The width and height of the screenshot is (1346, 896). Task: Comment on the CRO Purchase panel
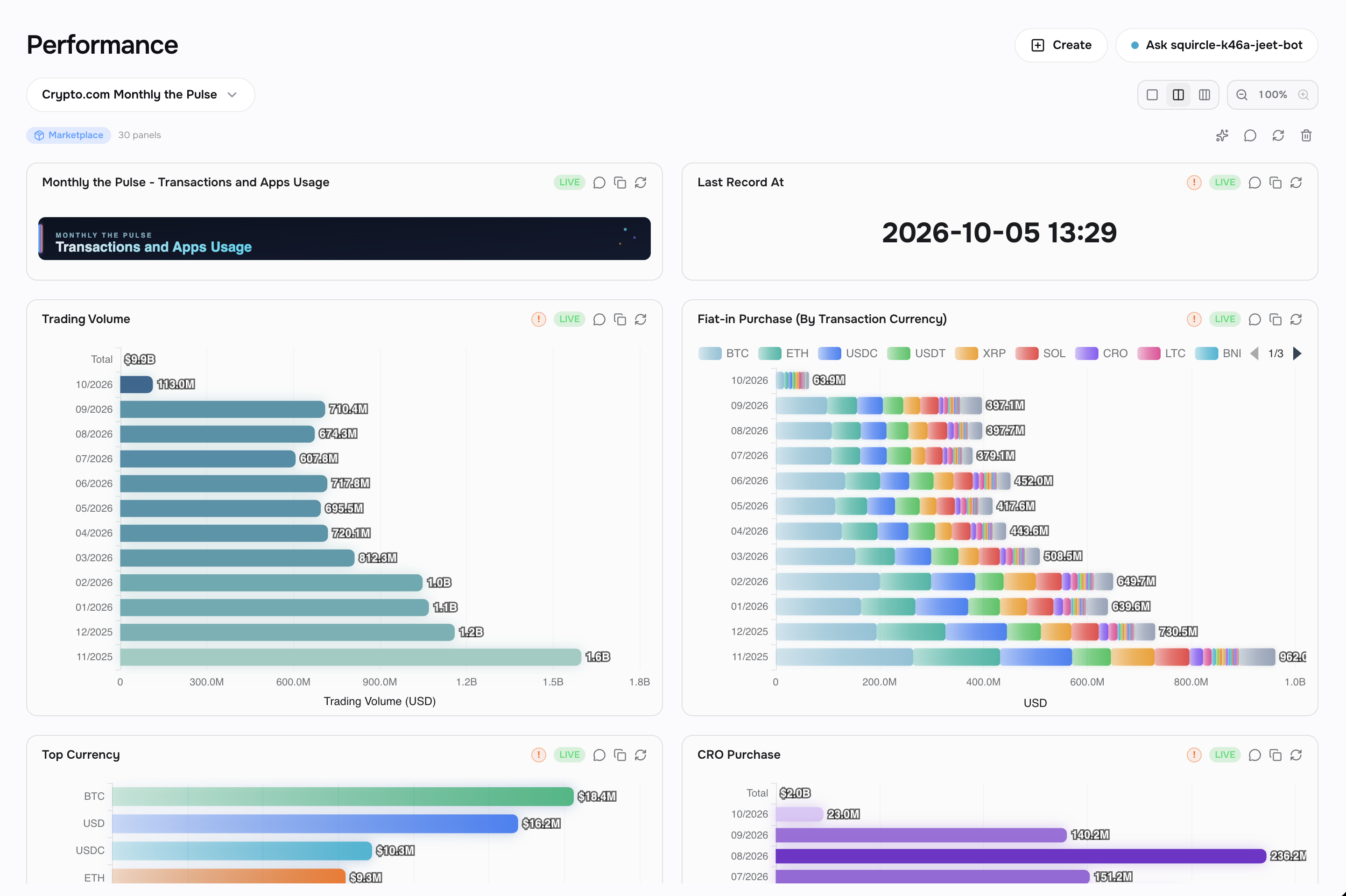click(1254, 755)
